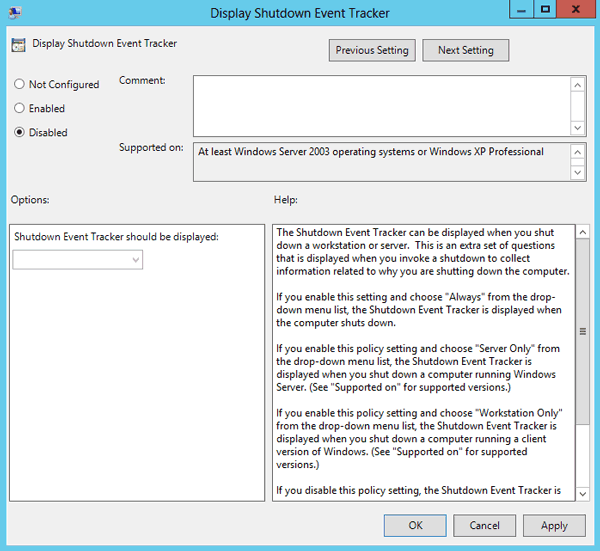Viewport: 600px width, 551px height.
Task: Select the Disabled radio button
Action: coord(41,132)
